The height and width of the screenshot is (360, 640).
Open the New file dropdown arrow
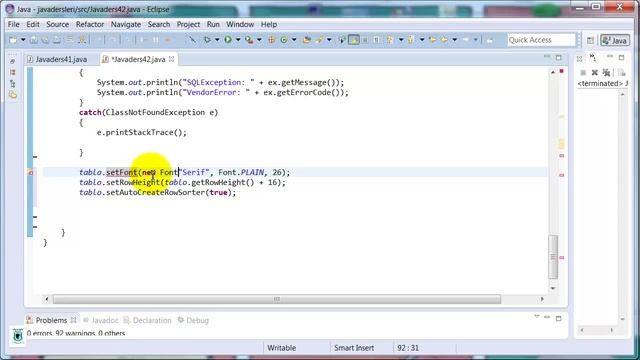click(23, 40)
